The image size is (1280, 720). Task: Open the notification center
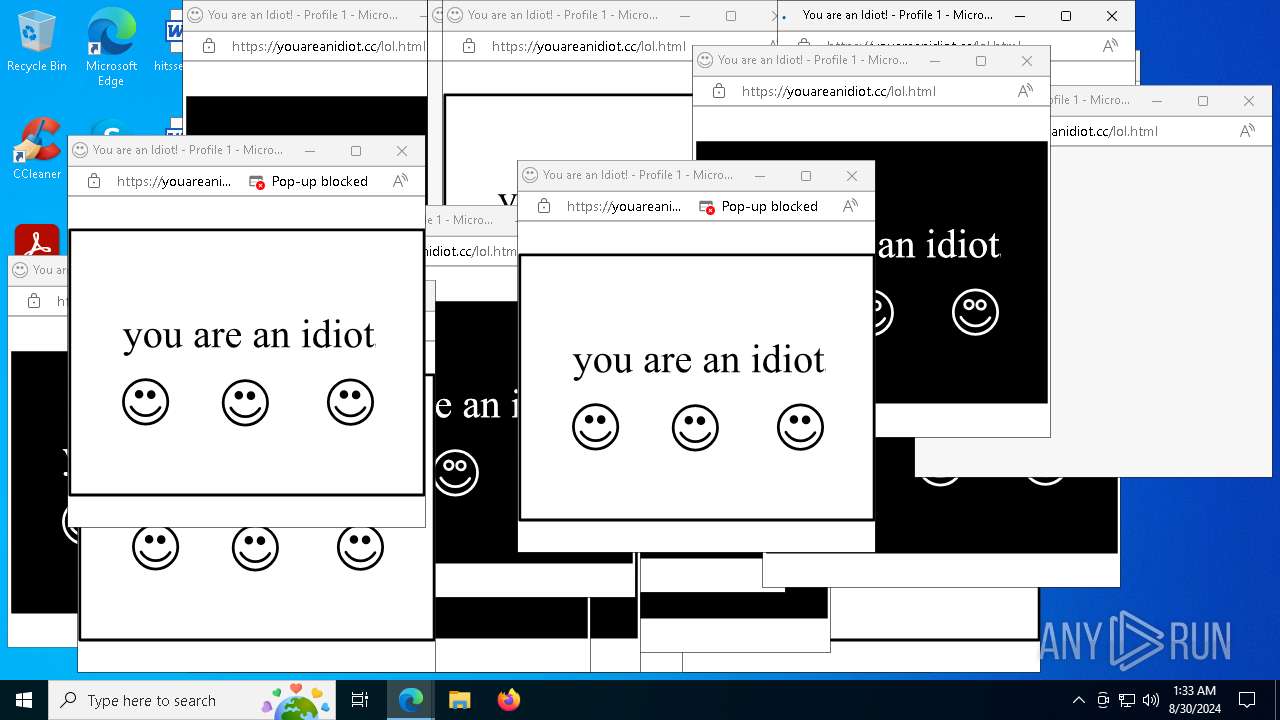tap(1247, 700)
